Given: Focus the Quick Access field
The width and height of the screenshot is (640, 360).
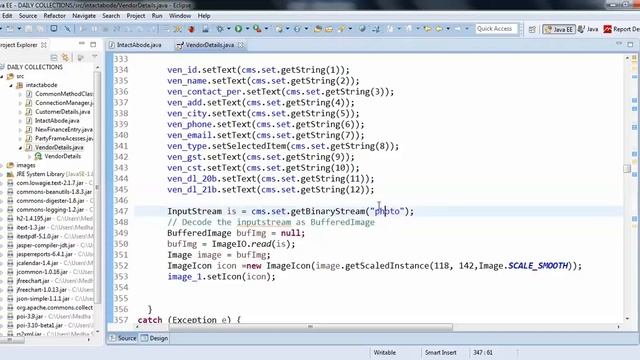Looking at the screenshot, I should click(x=496, y=29).
